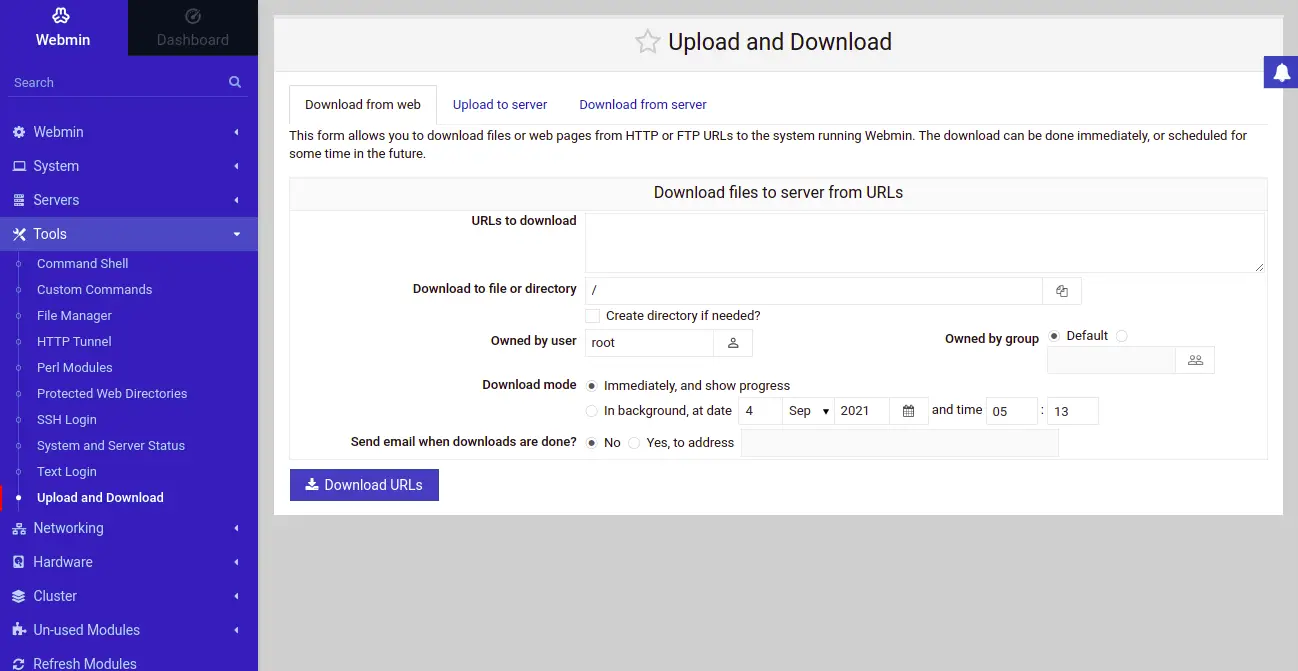Screen dimensions: 1298x671
Task: Click the Owned by group text field
Action: coord(1111,360)
